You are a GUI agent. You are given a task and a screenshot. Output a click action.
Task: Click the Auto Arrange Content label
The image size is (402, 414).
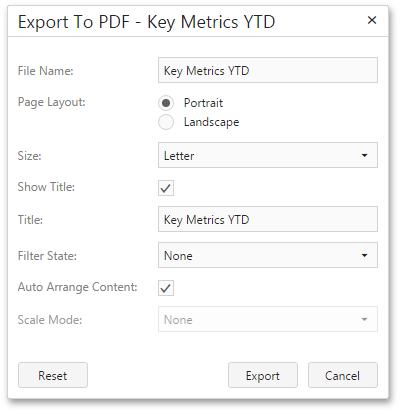77,287
